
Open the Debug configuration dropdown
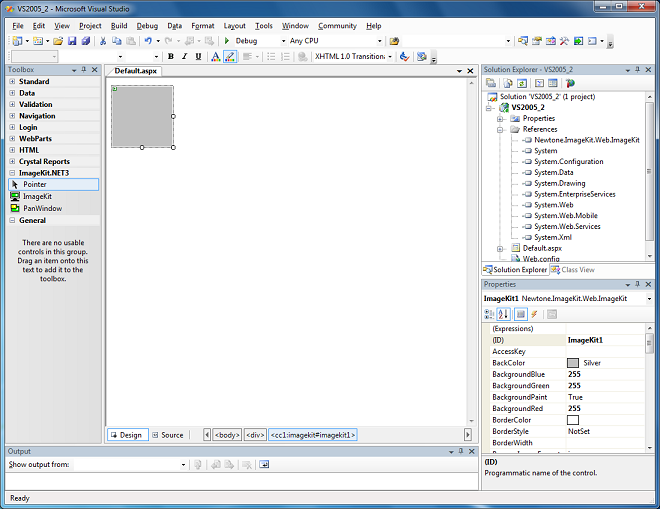(x=283, y=41)
